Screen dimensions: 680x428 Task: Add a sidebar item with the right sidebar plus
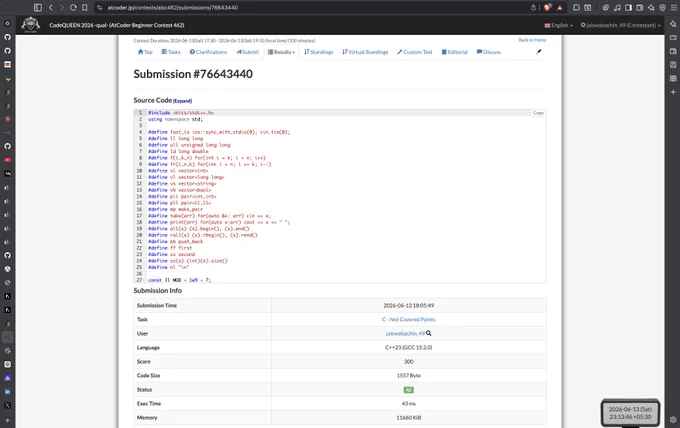click(x=673, y=92)
